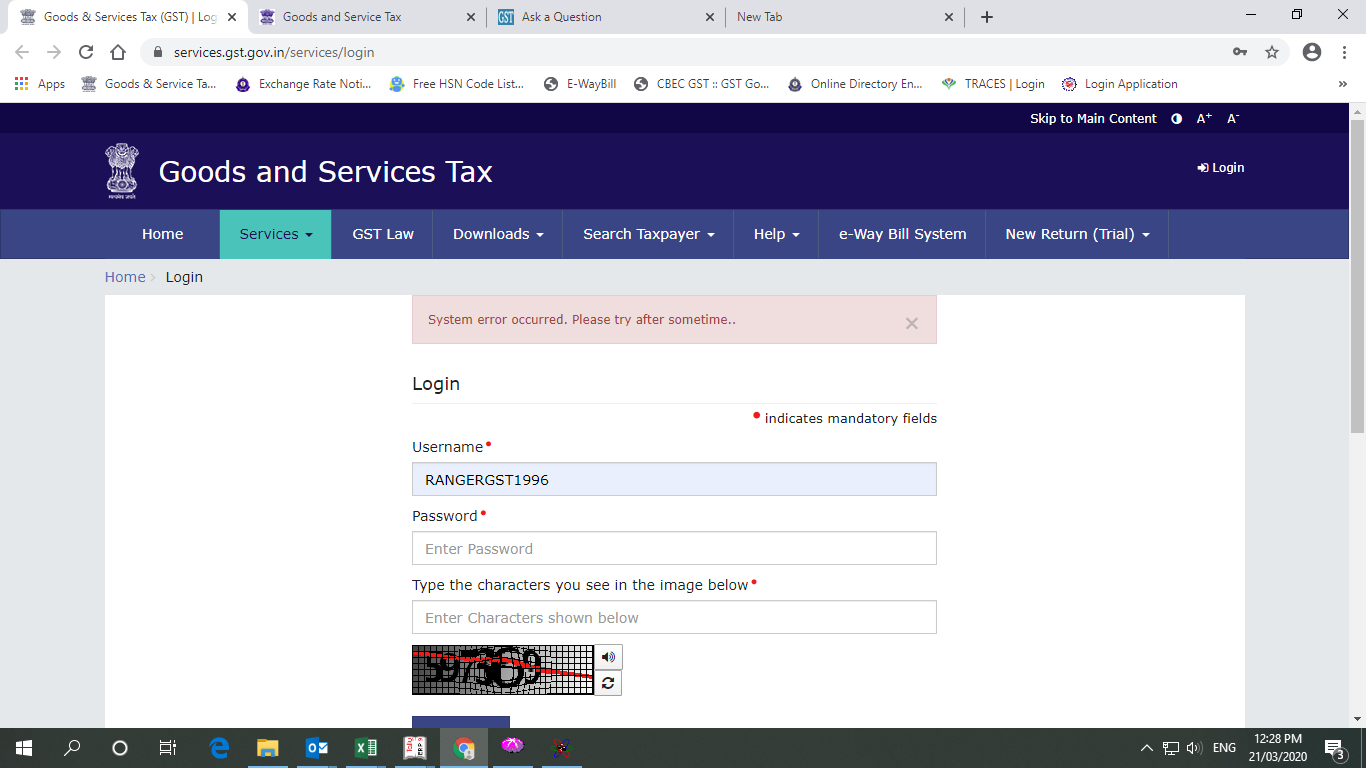Image resolution: width=1366 pixels, height=768 pixels.
Task: Go to browser home page
Action: tap(118, 52)
